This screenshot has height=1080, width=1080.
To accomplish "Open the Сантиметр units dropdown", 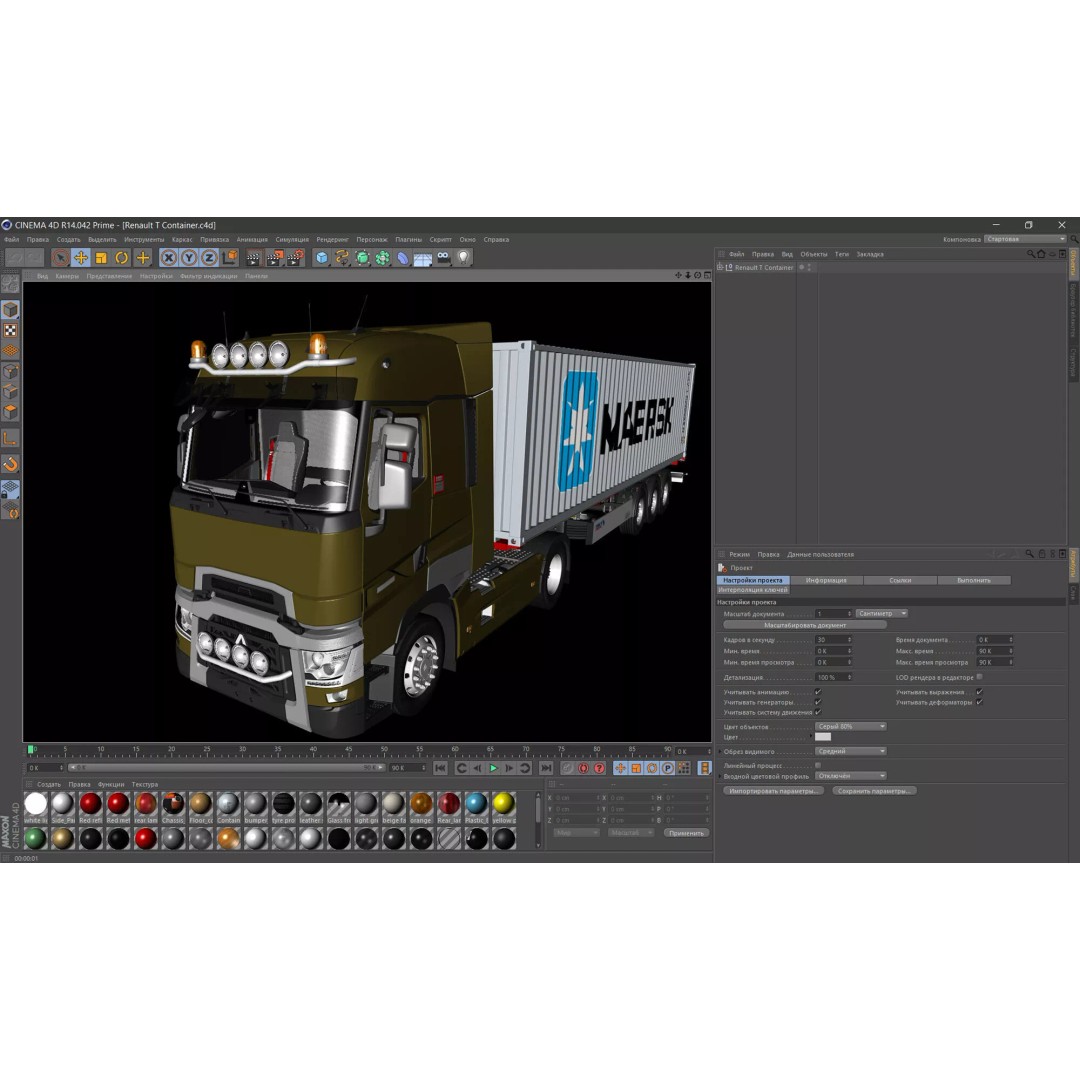I will [x=882, y=613].
